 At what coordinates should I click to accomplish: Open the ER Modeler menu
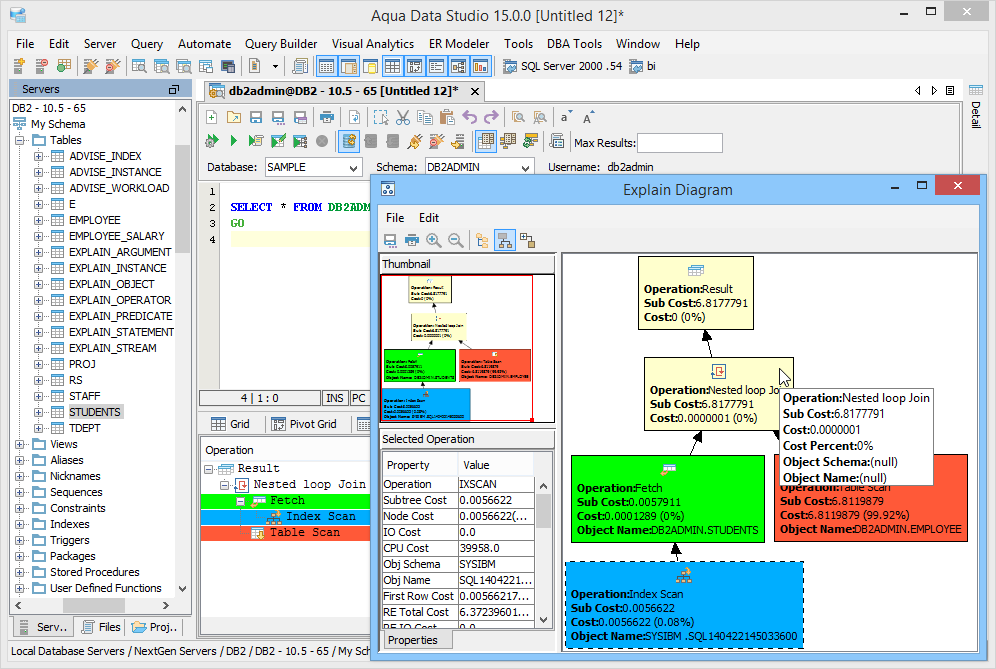[x=459, y=44]
